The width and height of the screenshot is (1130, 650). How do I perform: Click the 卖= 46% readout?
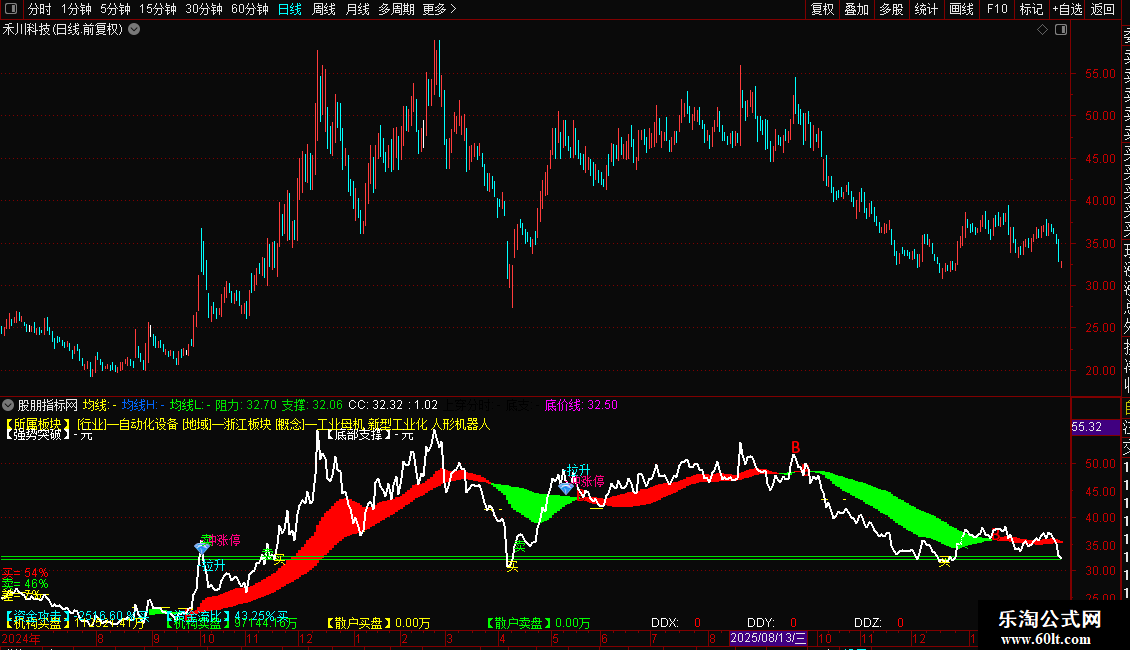[x=25, y=584]
